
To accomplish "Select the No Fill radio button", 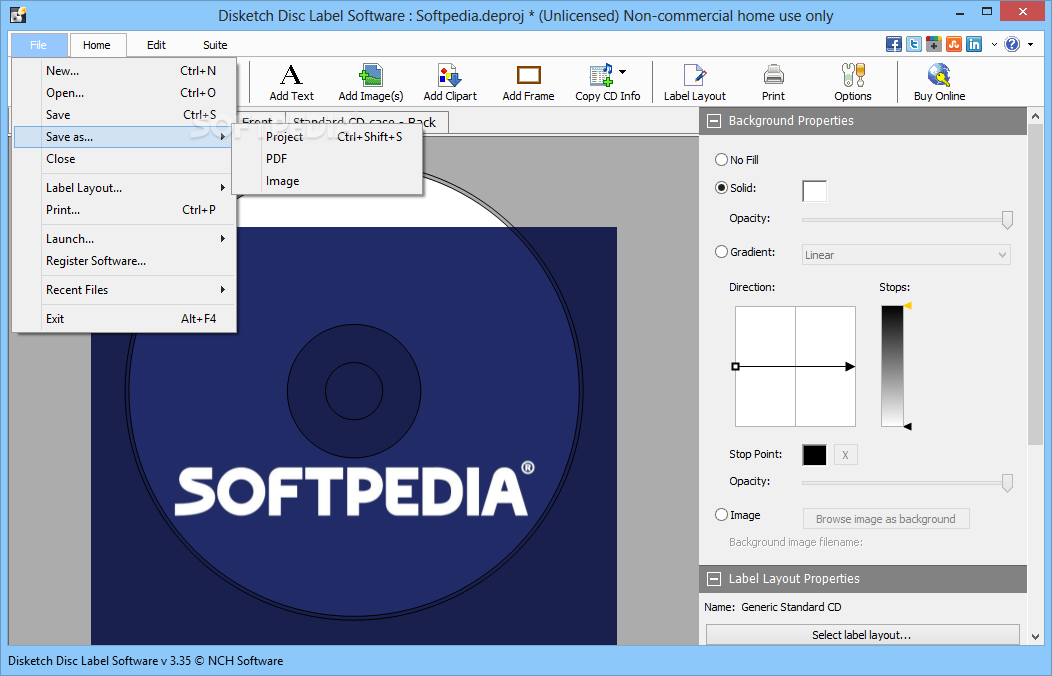I will coord(721,160).
